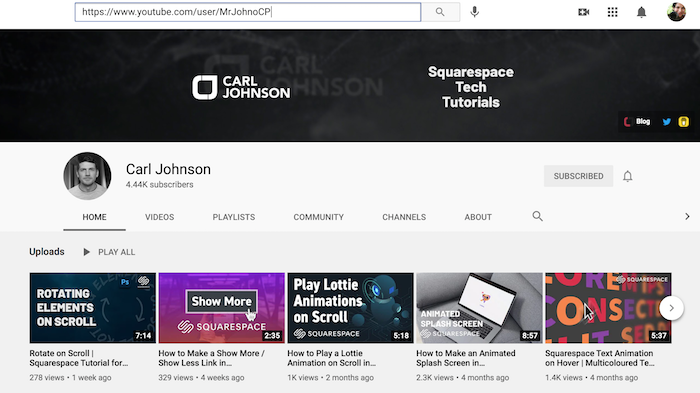Switch to the HOME tab

tap(94, 217)
